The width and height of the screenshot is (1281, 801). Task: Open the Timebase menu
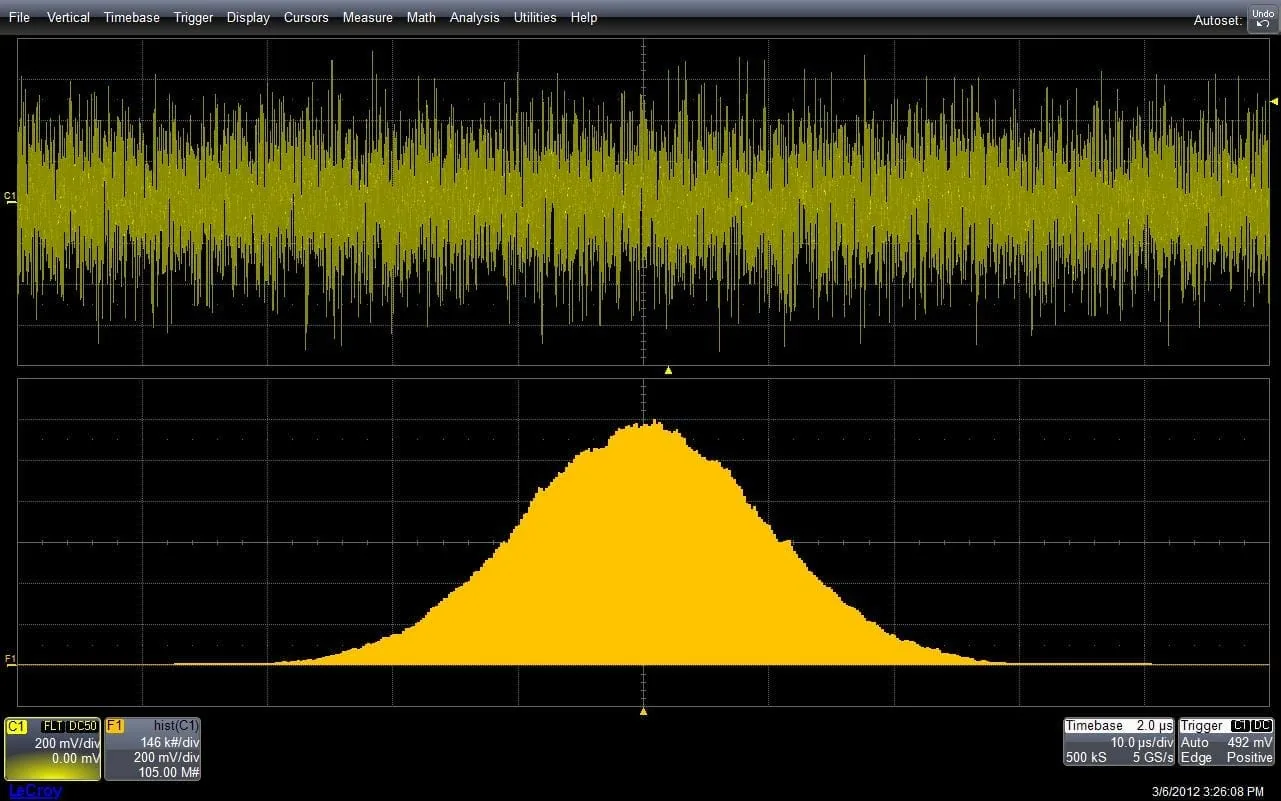132,17
